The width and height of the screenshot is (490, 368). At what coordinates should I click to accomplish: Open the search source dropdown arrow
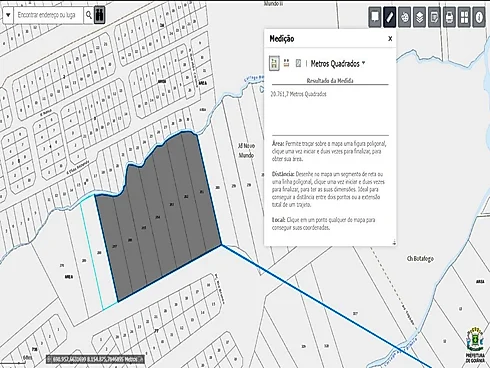coord(8,15)
